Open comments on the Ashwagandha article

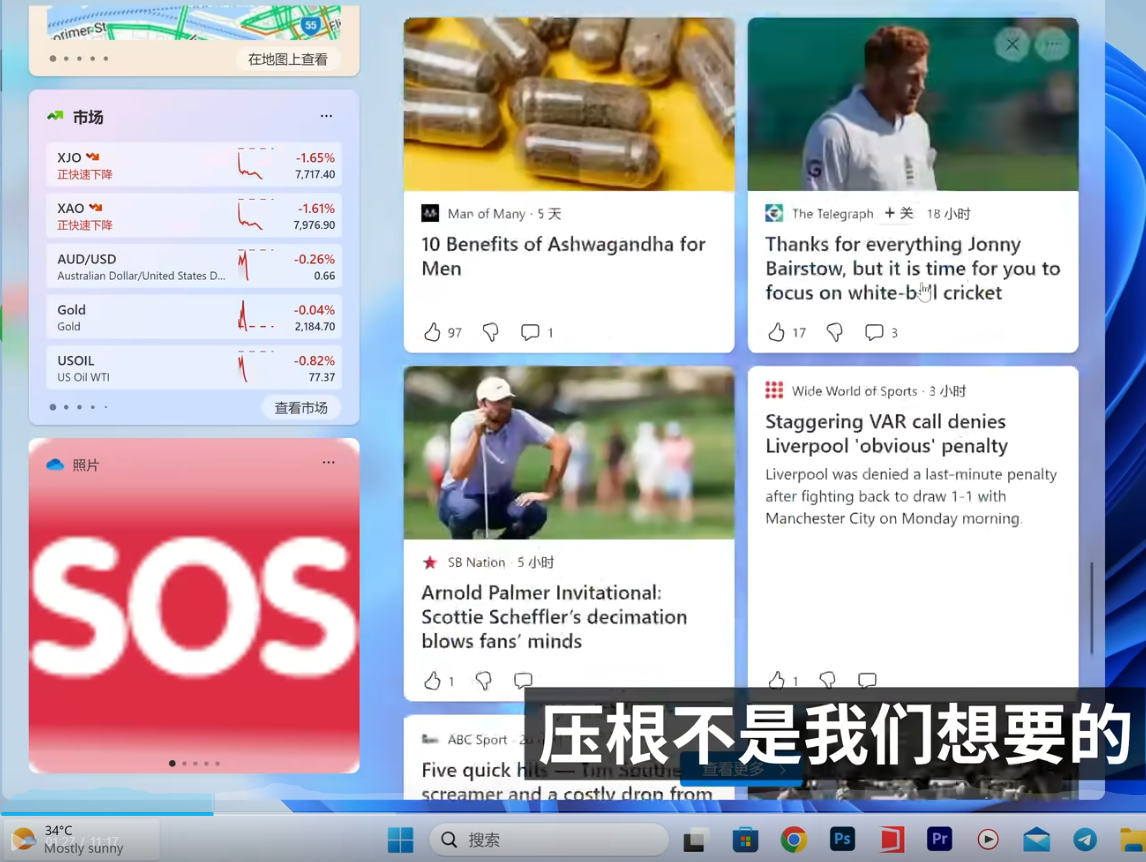[530, 333]
